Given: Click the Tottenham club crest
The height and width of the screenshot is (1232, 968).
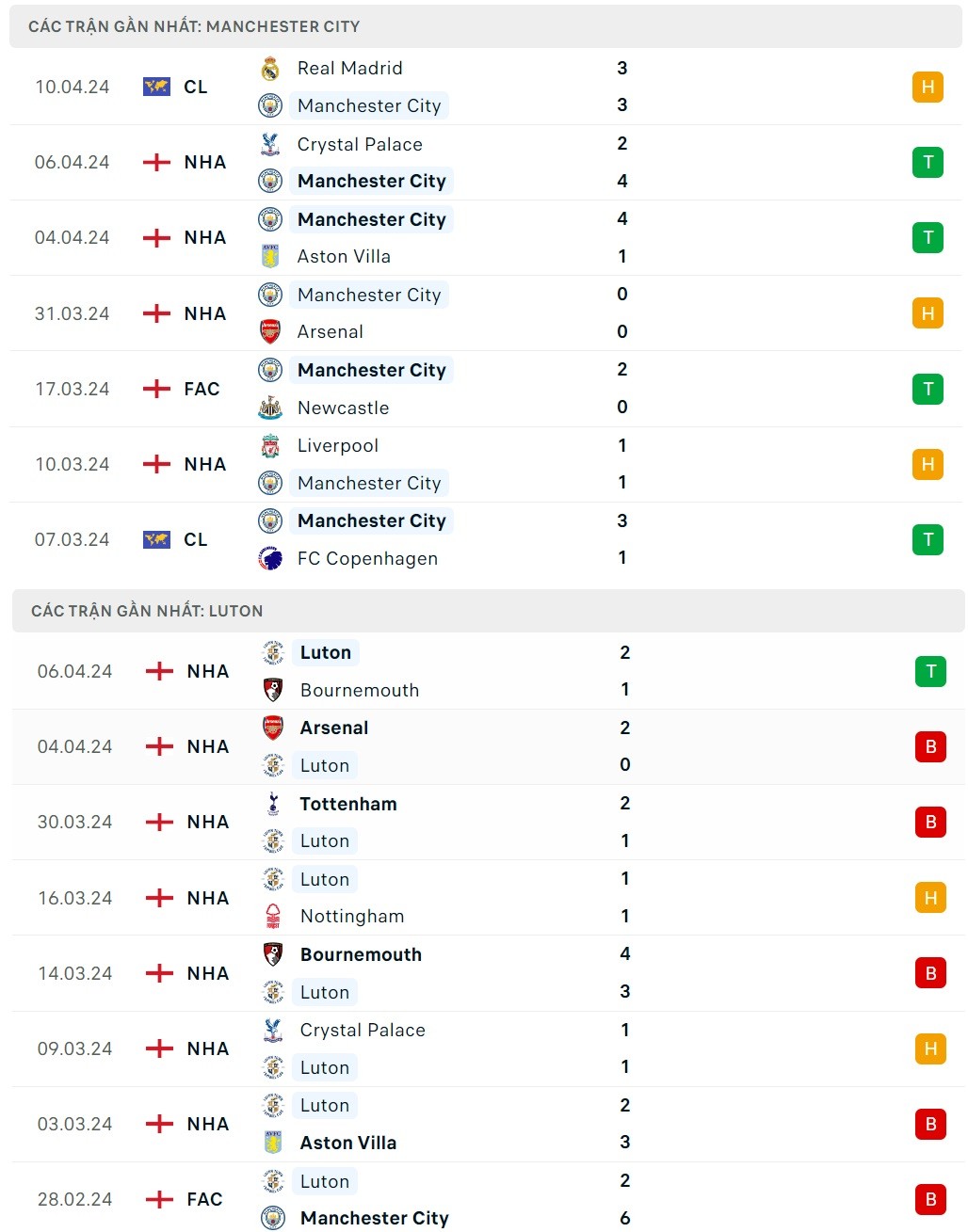Looking at the screenshot, I should pos(273,804).
